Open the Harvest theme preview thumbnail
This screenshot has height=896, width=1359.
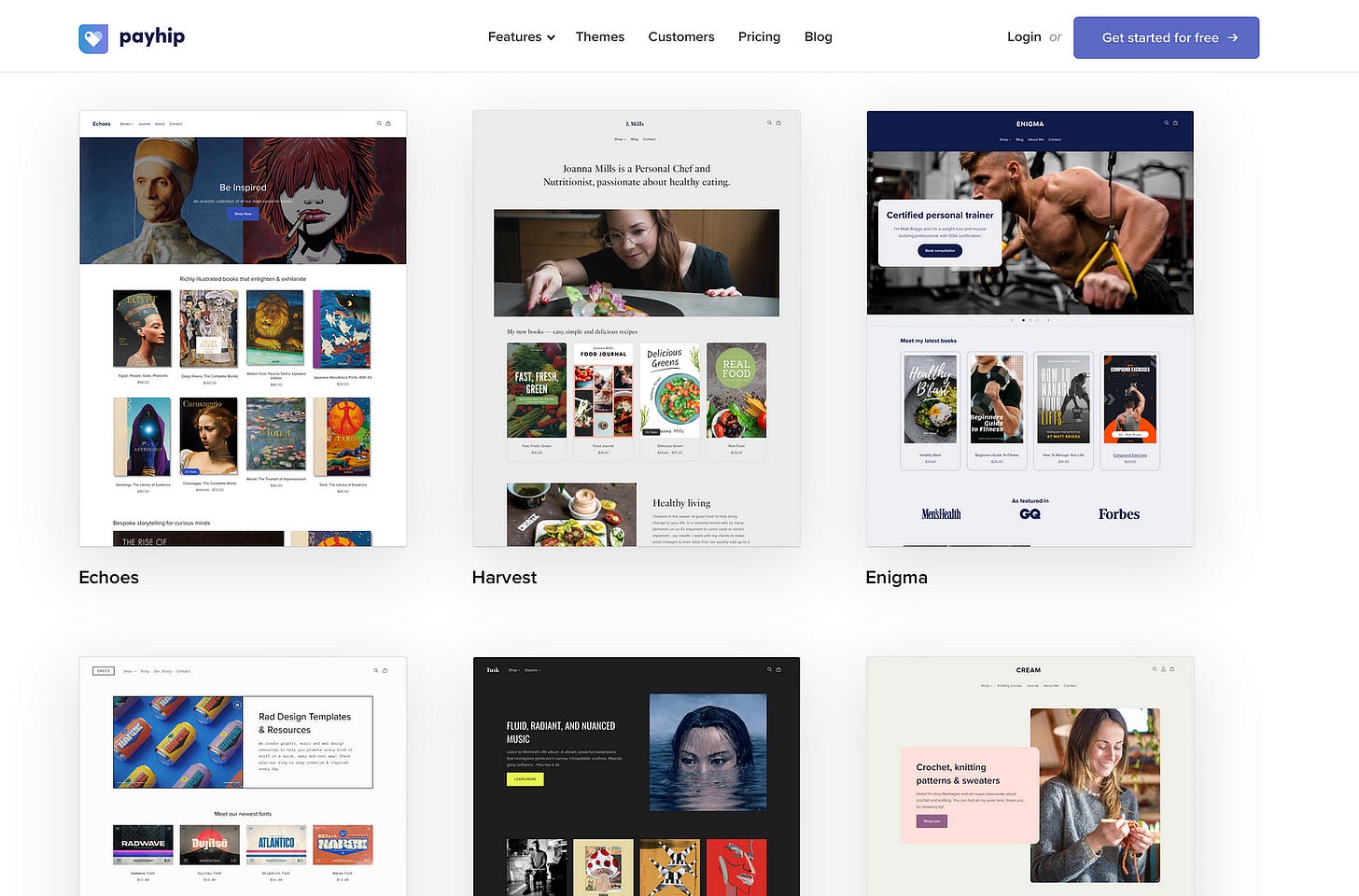(637, 329)
